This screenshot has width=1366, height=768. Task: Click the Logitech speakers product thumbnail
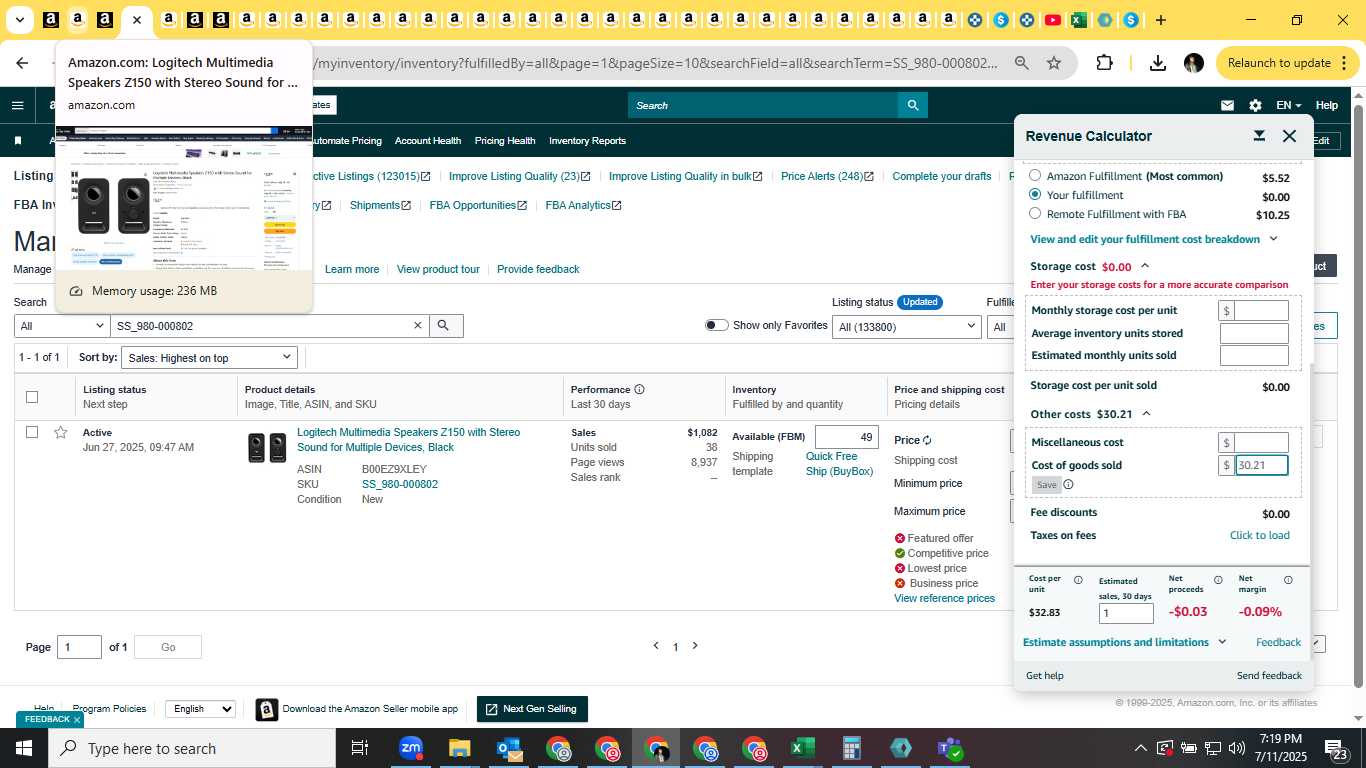(267, 447)
